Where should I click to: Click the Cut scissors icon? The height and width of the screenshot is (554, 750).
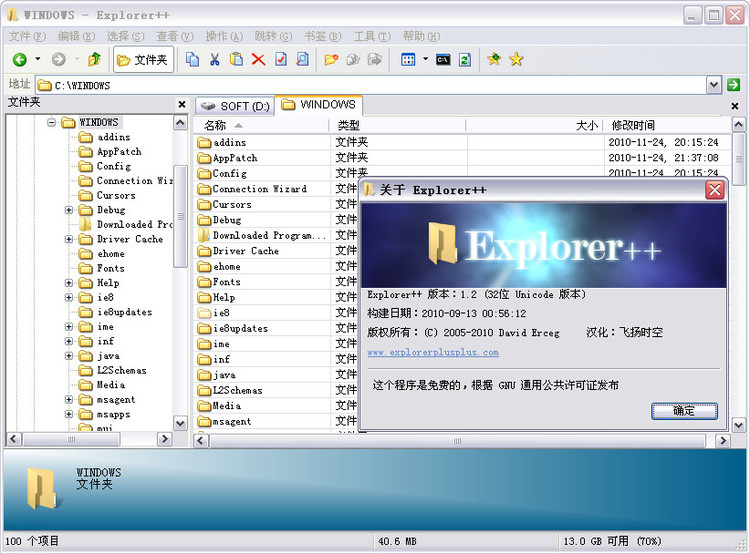[x=215, y=59]
